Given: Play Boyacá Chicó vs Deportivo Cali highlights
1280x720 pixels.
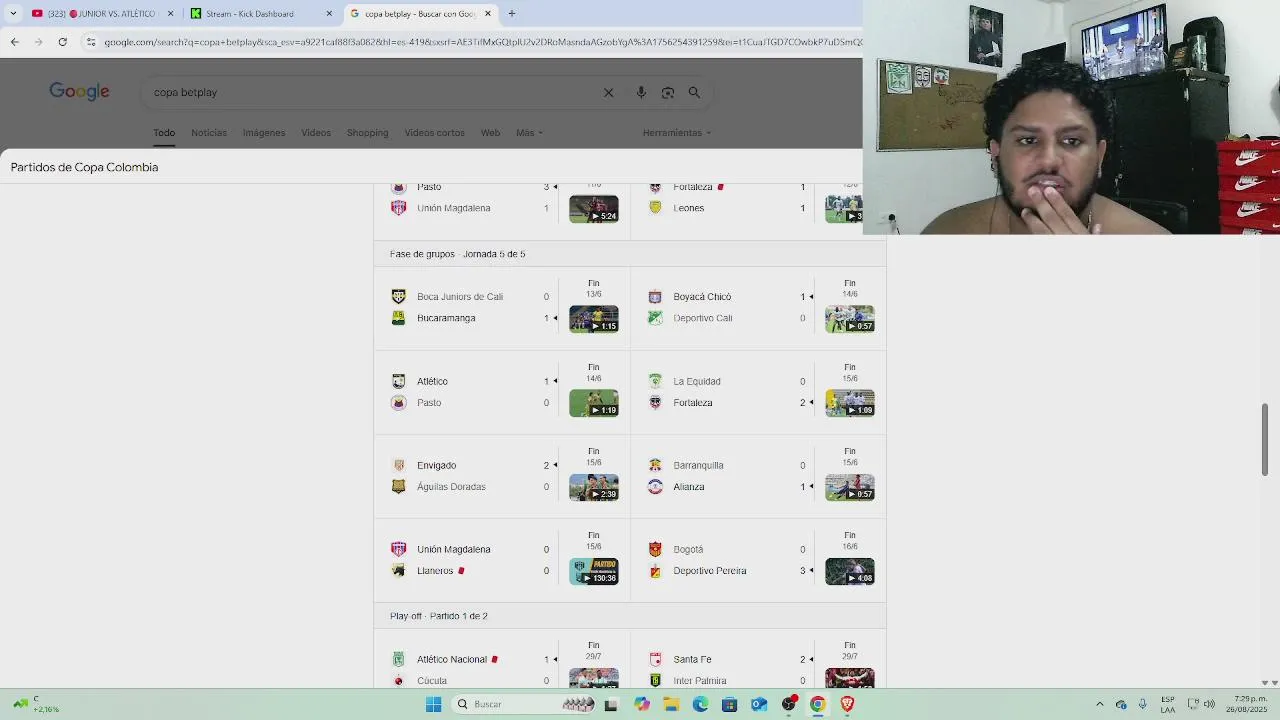Looking at the screenshot, I should click(x=850, y=319).
